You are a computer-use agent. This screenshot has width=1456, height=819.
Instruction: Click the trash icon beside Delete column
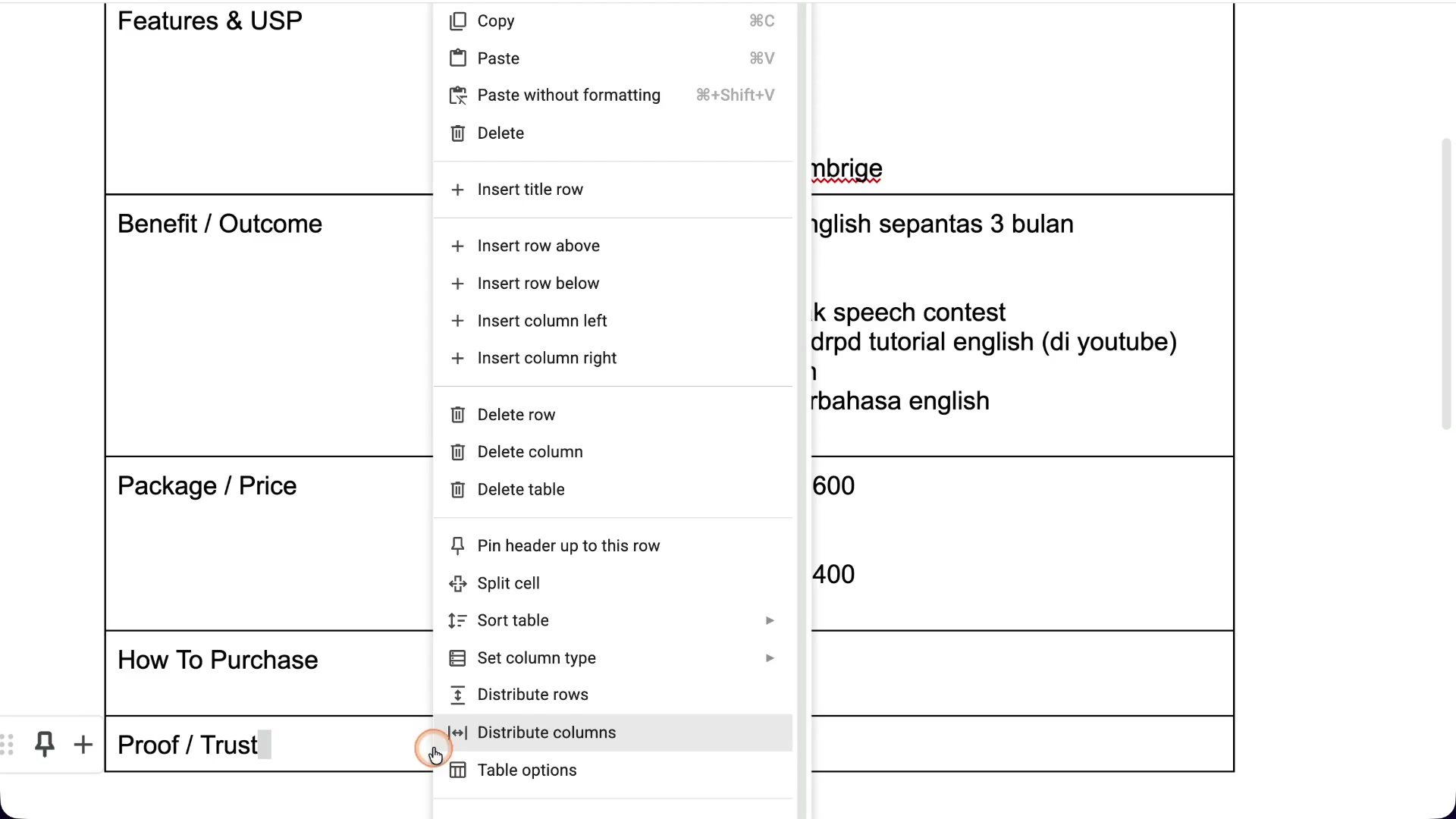[x=457, y=452]
